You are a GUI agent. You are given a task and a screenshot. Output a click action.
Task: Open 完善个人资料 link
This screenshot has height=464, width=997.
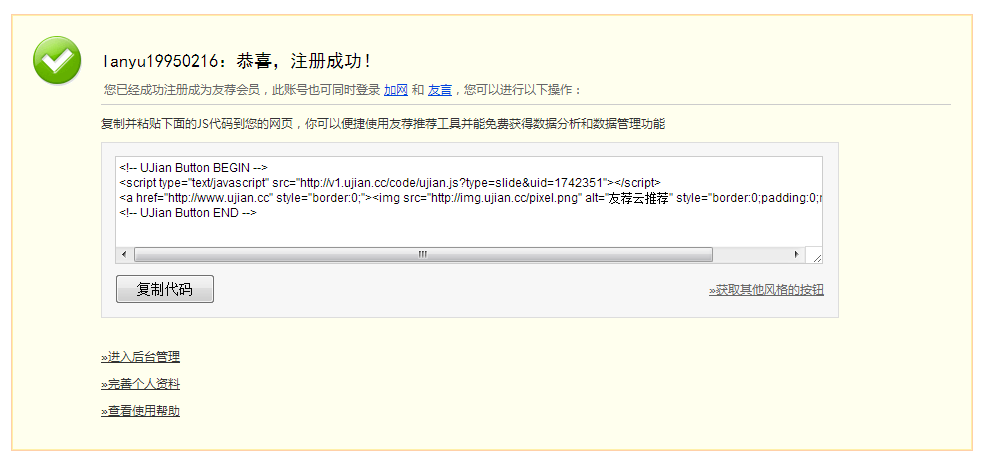pyautogui.click(x=141, y=385)
